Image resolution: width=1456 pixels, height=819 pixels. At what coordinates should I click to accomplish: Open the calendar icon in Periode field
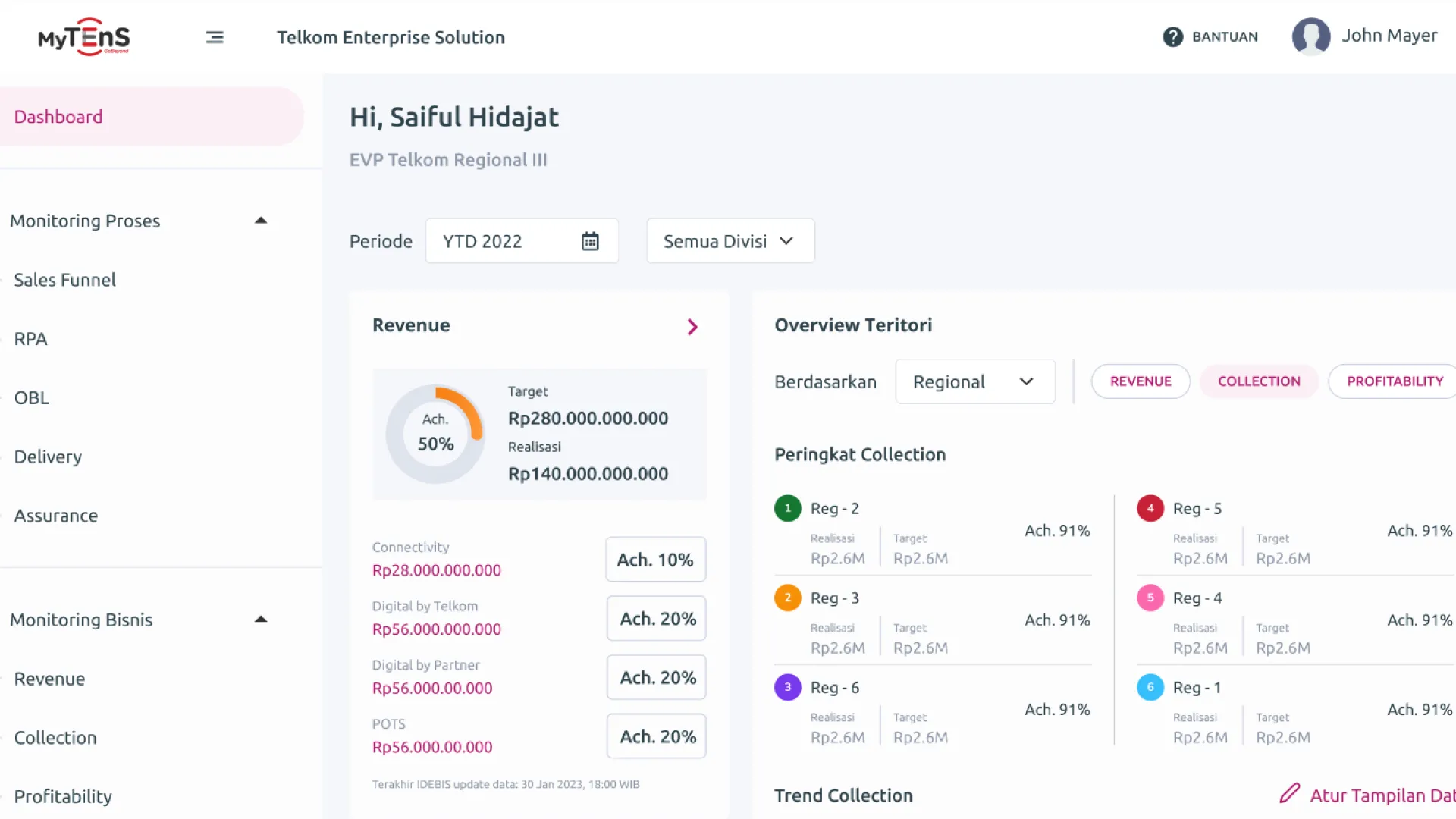click(x=590, y=241)
